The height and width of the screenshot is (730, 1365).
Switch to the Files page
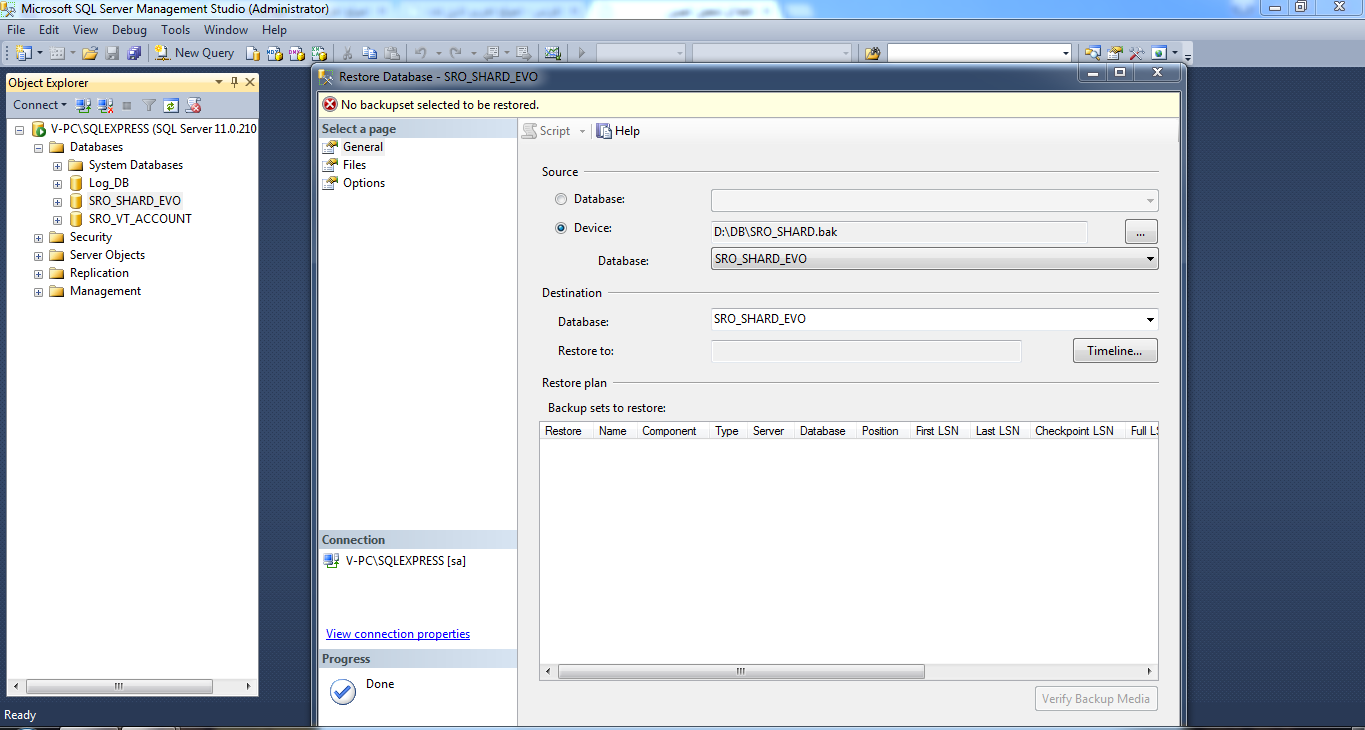click(x=354, y=165)
